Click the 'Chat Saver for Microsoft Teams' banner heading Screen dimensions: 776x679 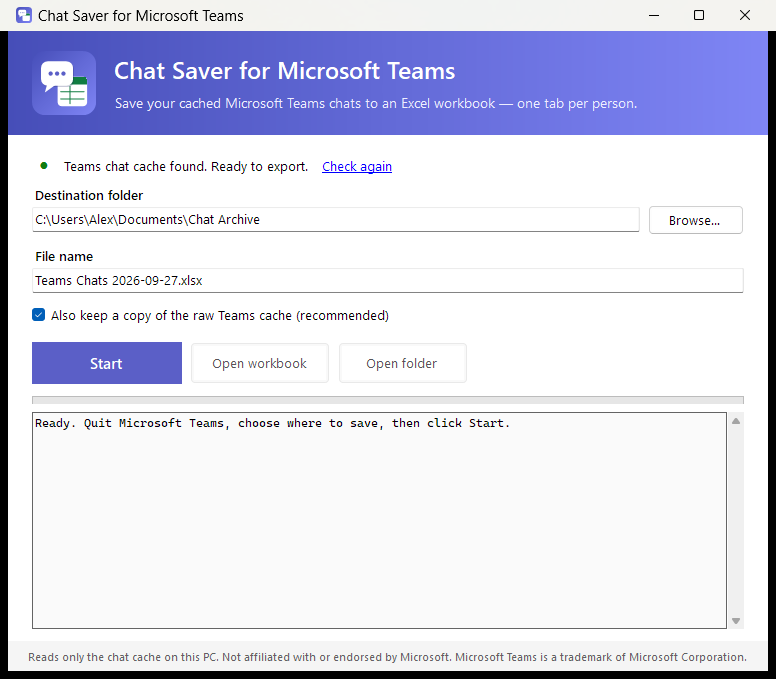pyautogui.click(x=285, y=71)
